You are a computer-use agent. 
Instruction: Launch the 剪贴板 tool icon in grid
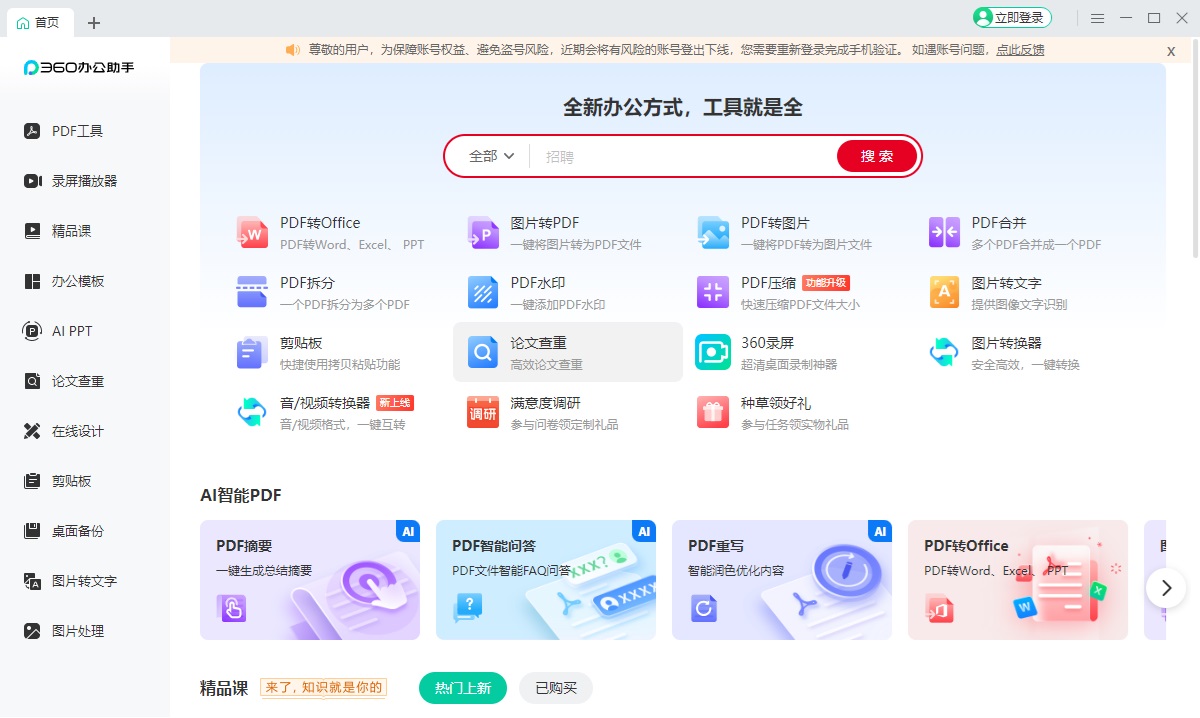[252, 352]
